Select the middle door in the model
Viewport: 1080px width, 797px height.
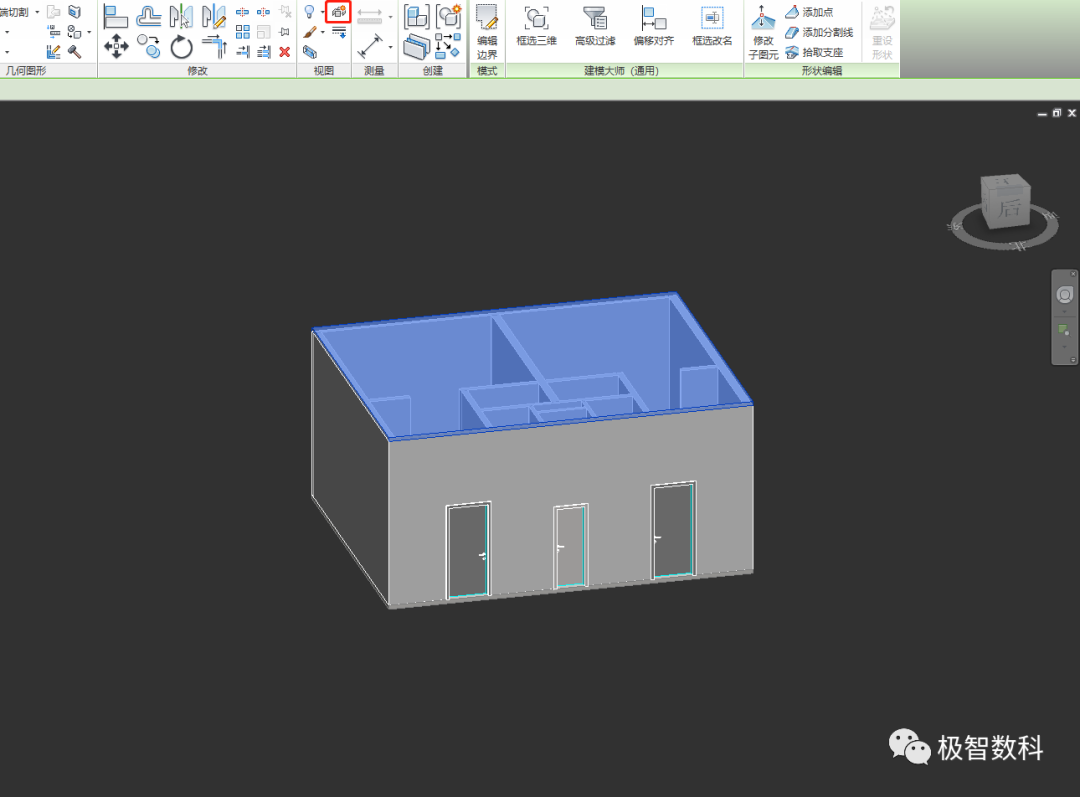pos(571,546)
